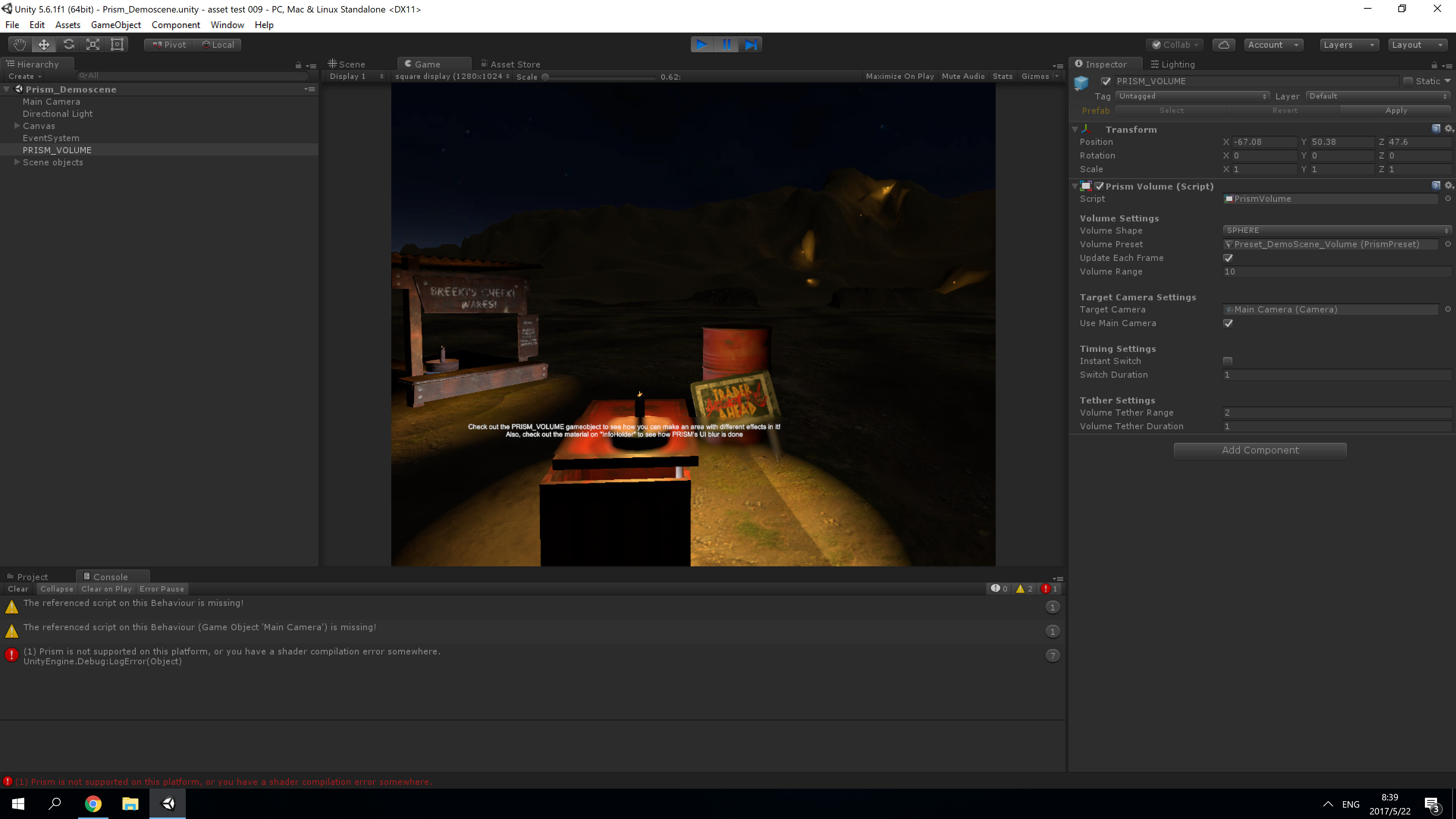1456x819 pixels.
Task: Click Clear in the Console
Action: tap(18, 588)
